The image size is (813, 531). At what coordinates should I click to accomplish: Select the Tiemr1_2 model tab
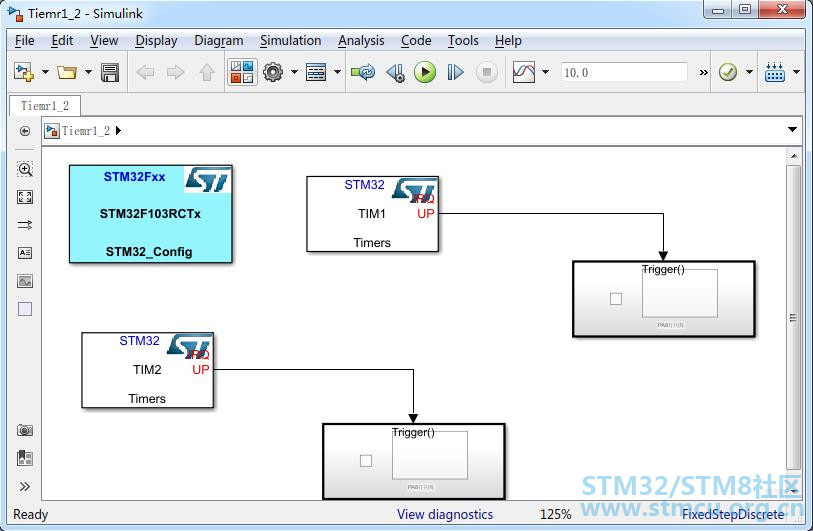pyautogui.click(x=45, y=106)
